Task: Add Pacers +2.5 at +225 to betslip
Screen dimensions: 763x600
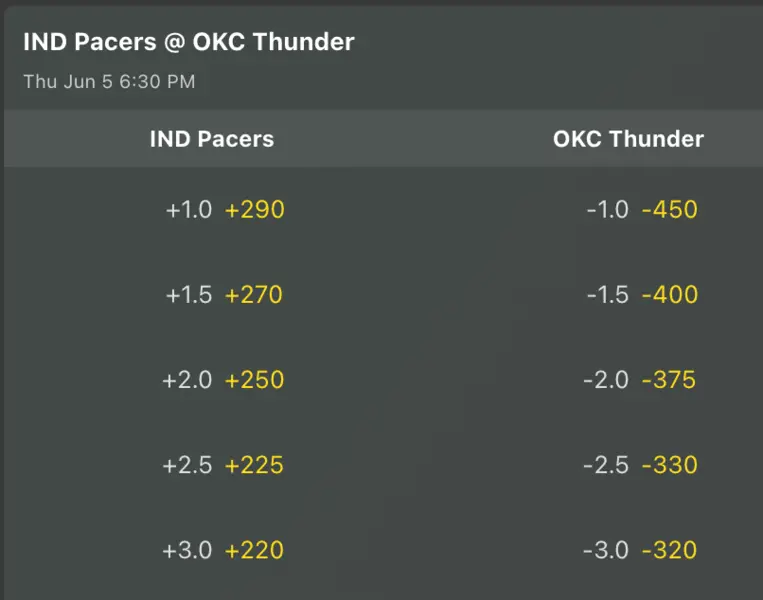Action: click(223, 465)
